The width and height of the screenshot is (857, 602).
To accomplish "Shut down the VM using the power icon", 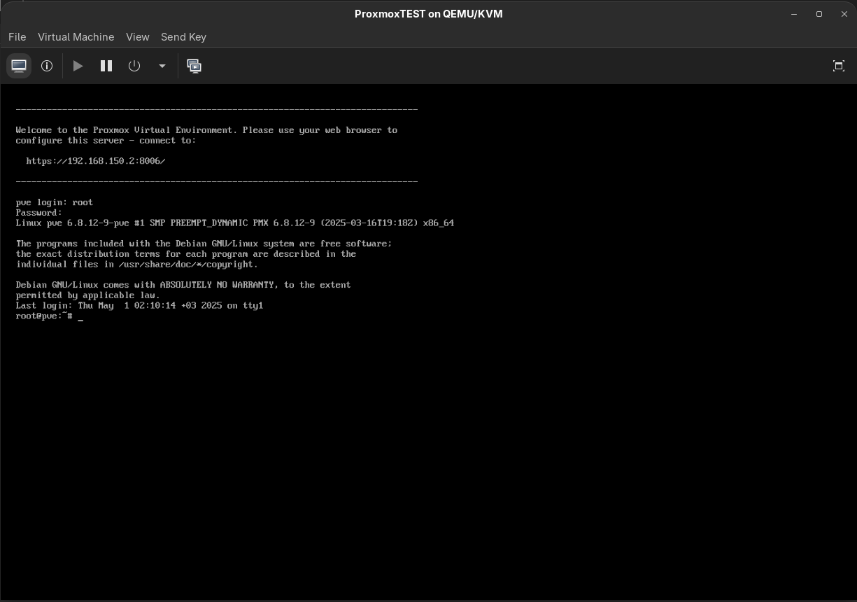I will click(x=132, y=65).
